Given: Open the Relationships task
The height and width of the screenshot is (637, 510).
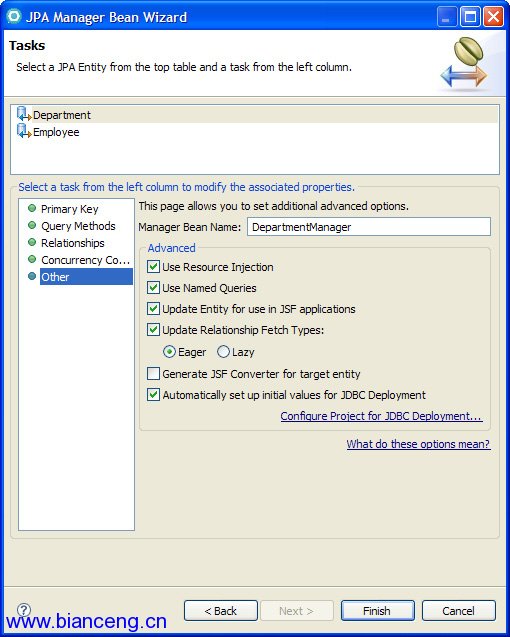Looking at the screenshot, I should pyautogui.click(x=73, y=243).
